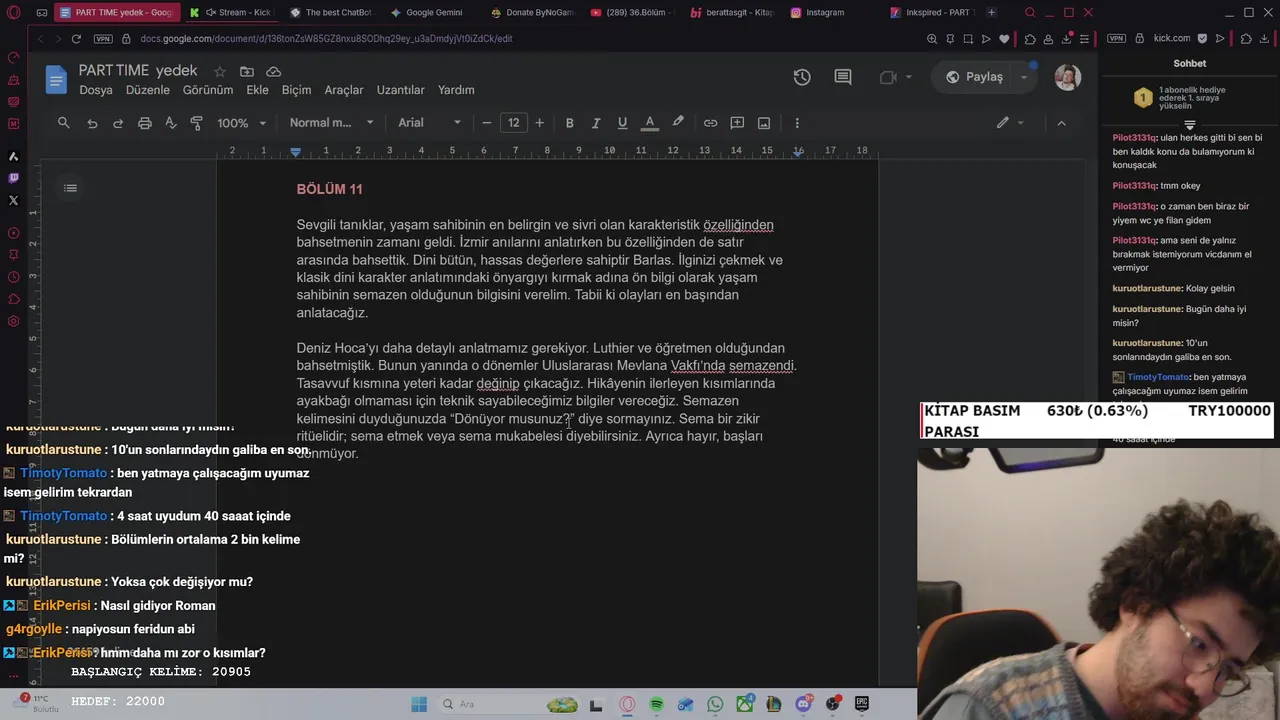This screenshot has height=720, width=1280.
Task: Open the Google account avatar
Action: [1067, 77]
